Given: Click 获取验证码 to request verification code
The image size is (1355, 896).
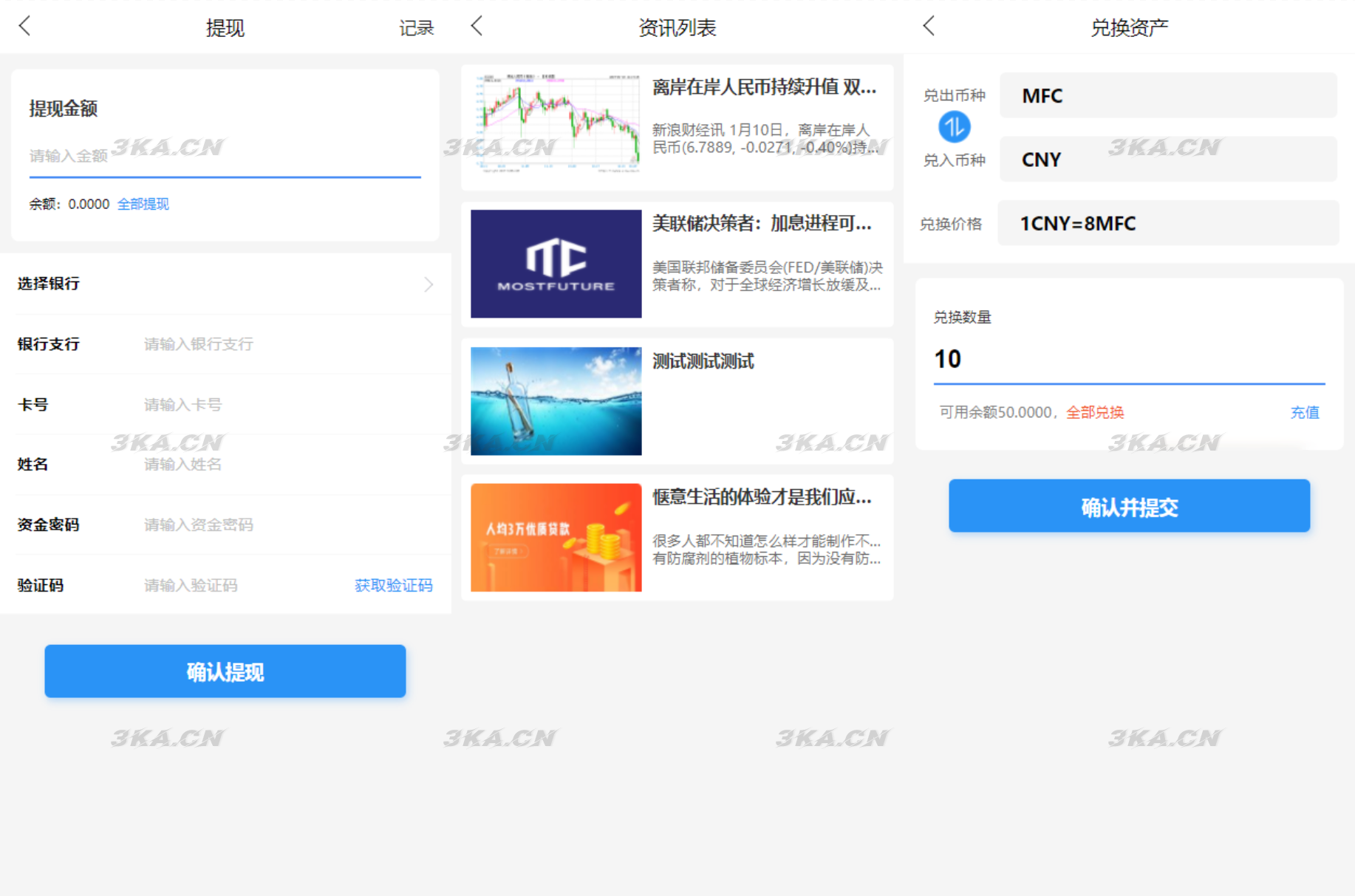Looking at the screenshot, I should (394, 585).
